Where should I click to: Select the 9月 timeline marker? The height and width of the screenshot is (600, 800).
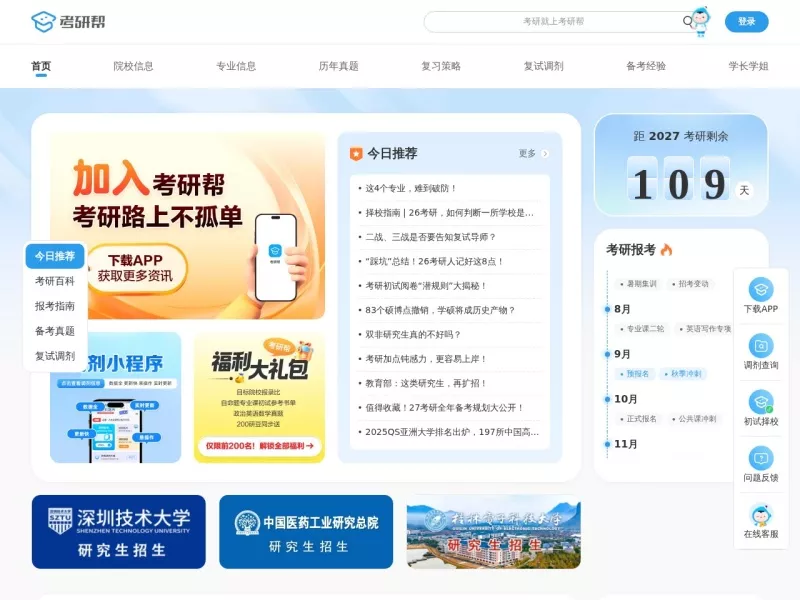pos(622,354)
